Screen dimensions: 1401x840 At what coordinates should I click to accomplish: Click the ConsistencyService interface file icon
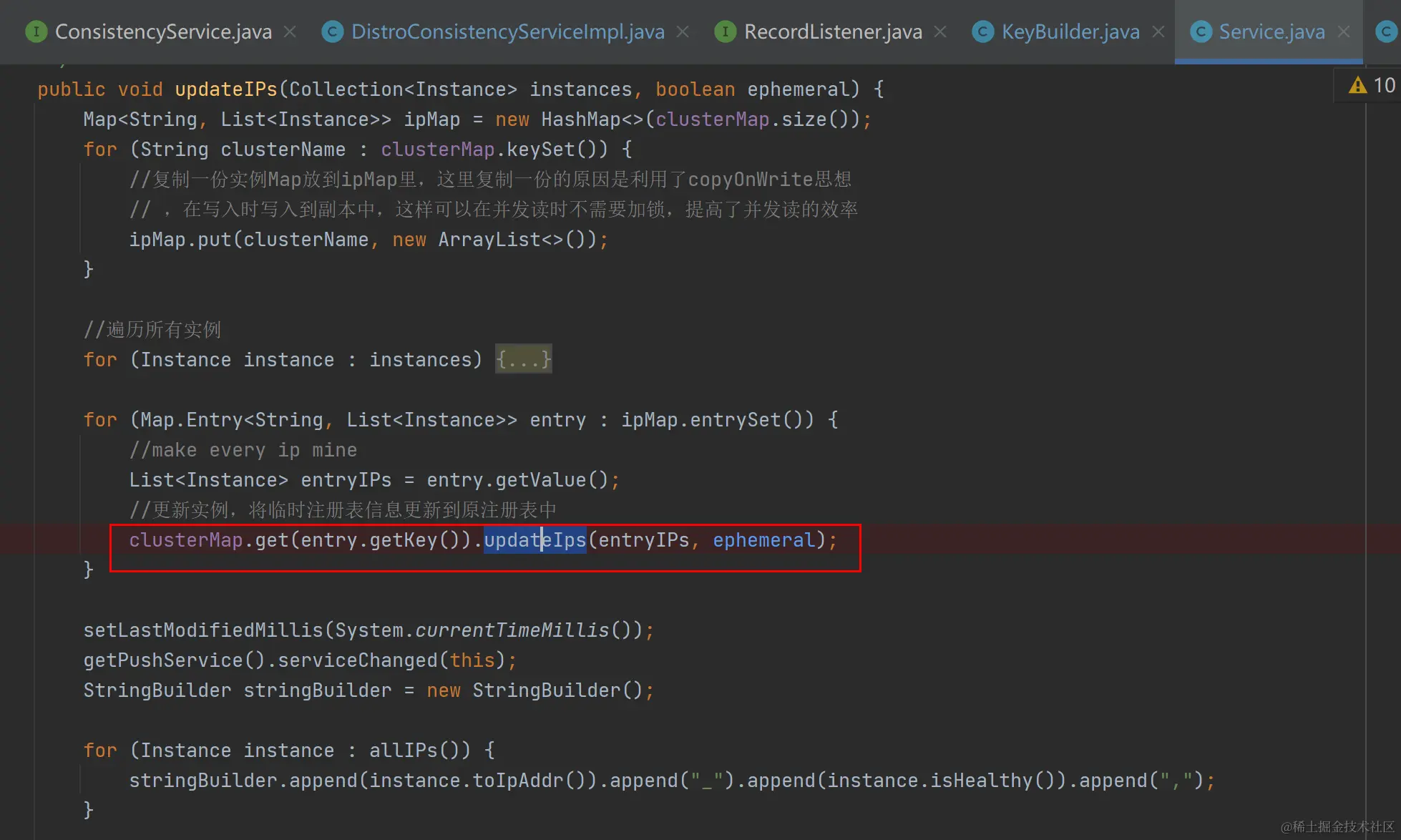point(36,31)
